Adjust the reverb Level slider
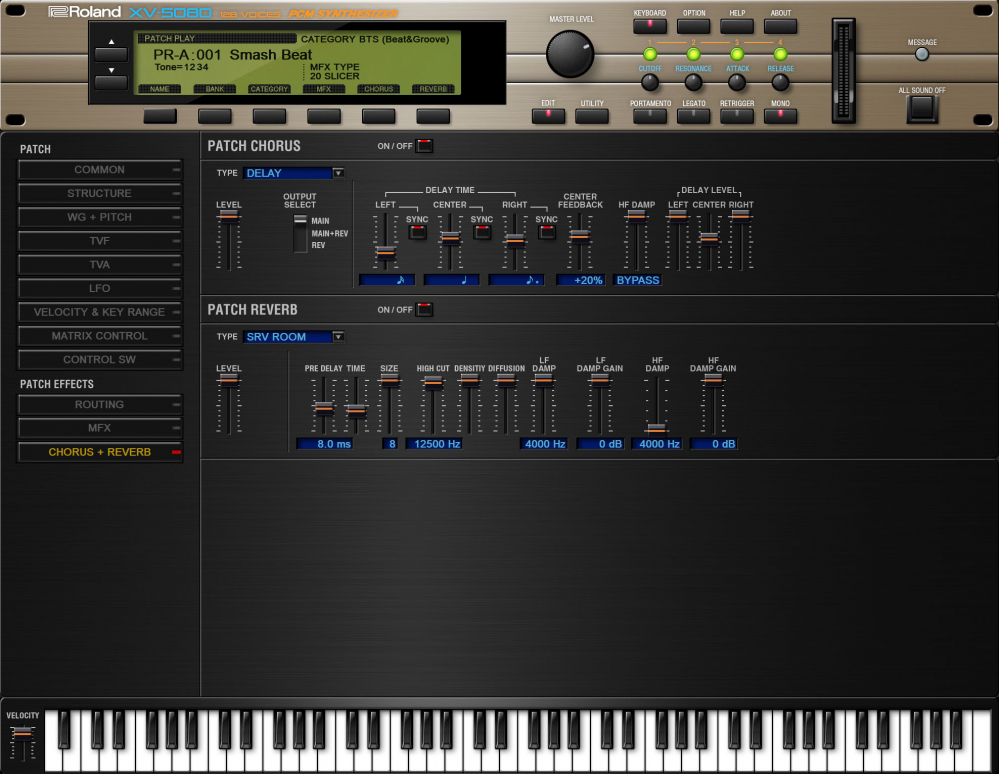This screenshot has width=999, height=774. click(x=228, y=380)
